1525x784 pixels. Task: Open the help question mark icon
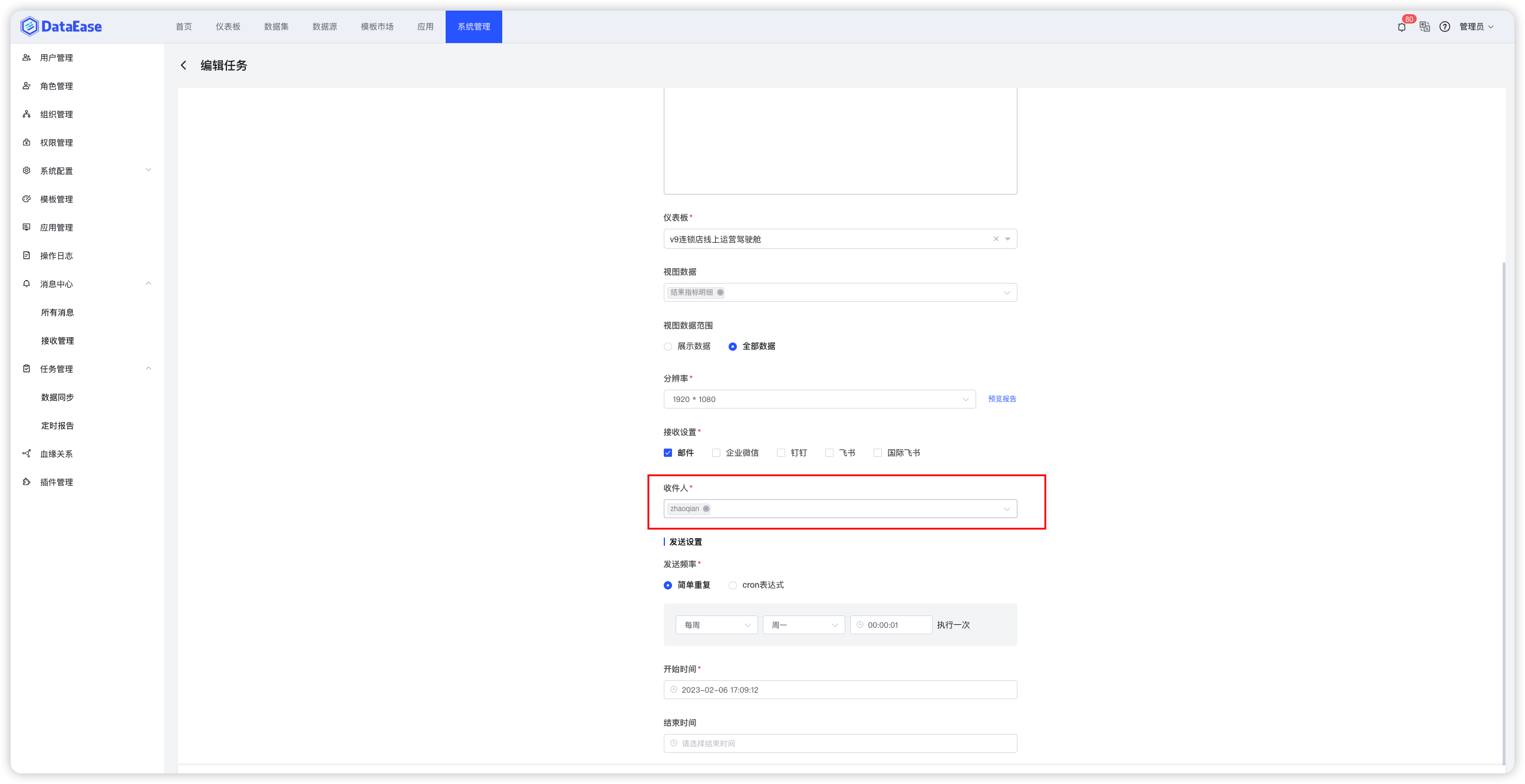tap(1444, 27)
